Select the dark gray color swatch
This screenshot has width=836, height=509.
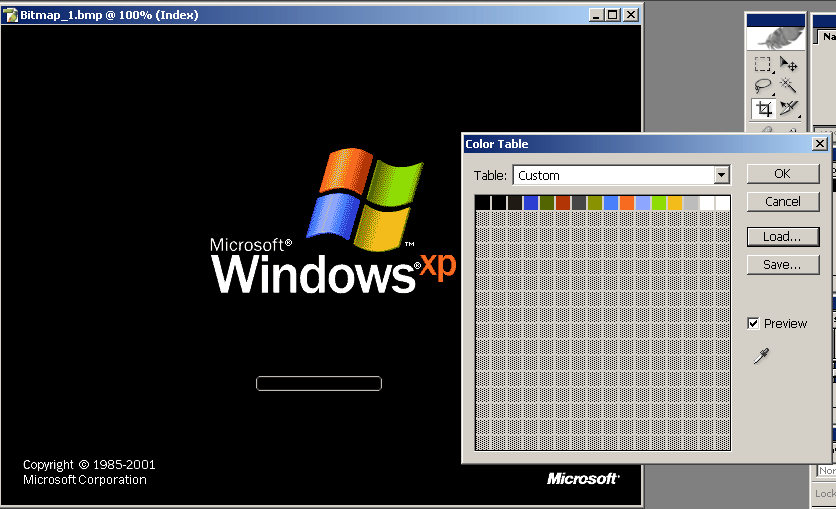click(579, 203)
